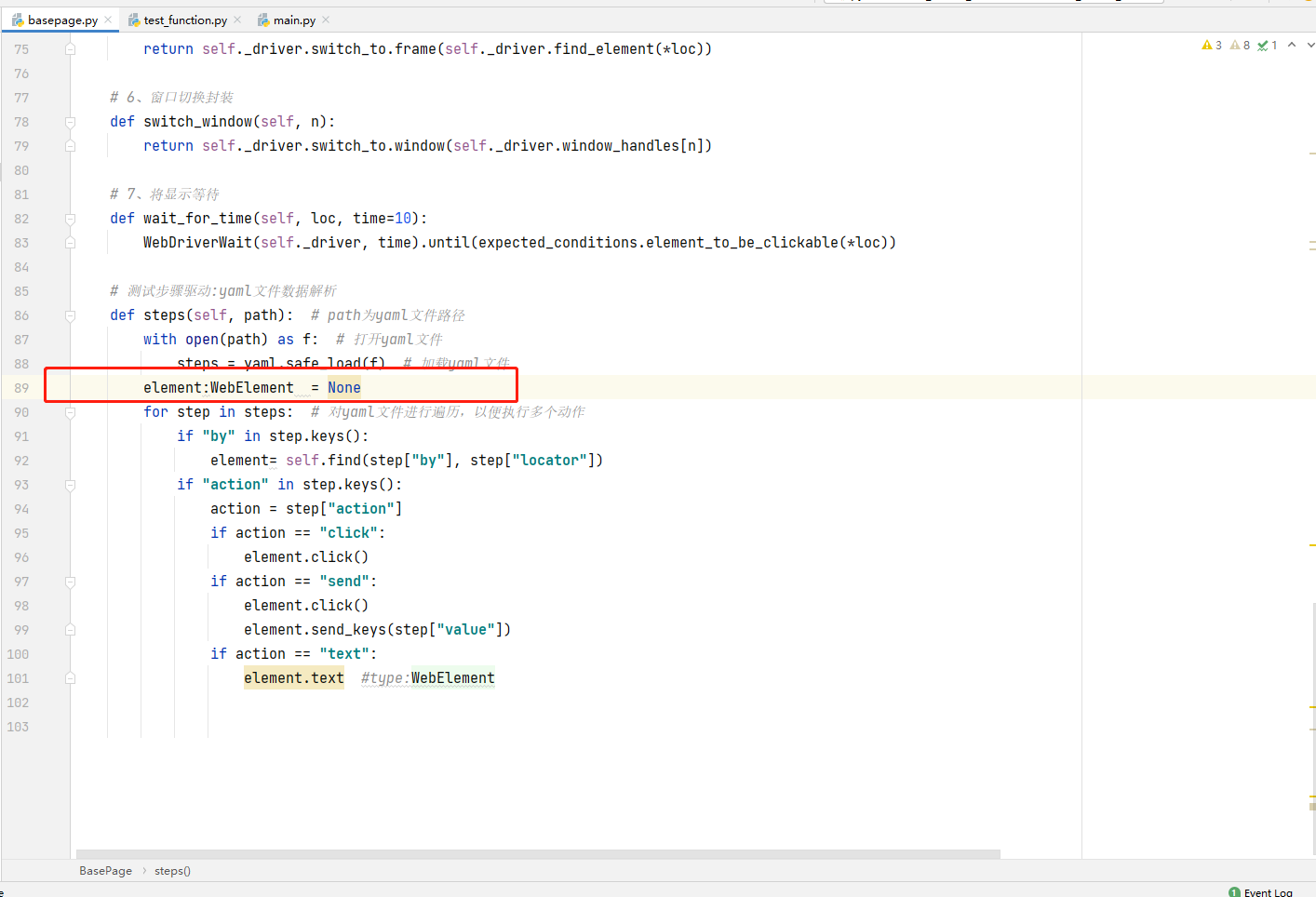
Task: Collapse the if "action" block fold marker
Action: (70, 485)
